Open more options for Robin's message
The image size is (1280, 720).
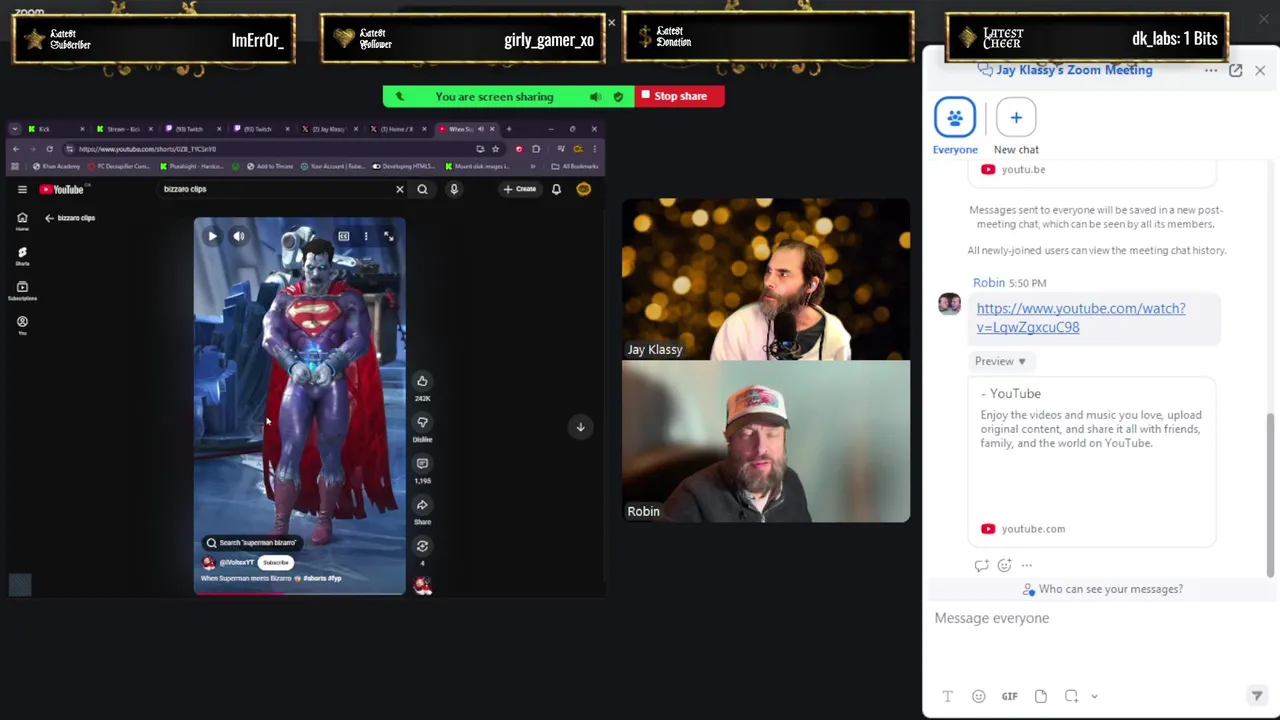pyautogui.click(x=1026, y=565)
